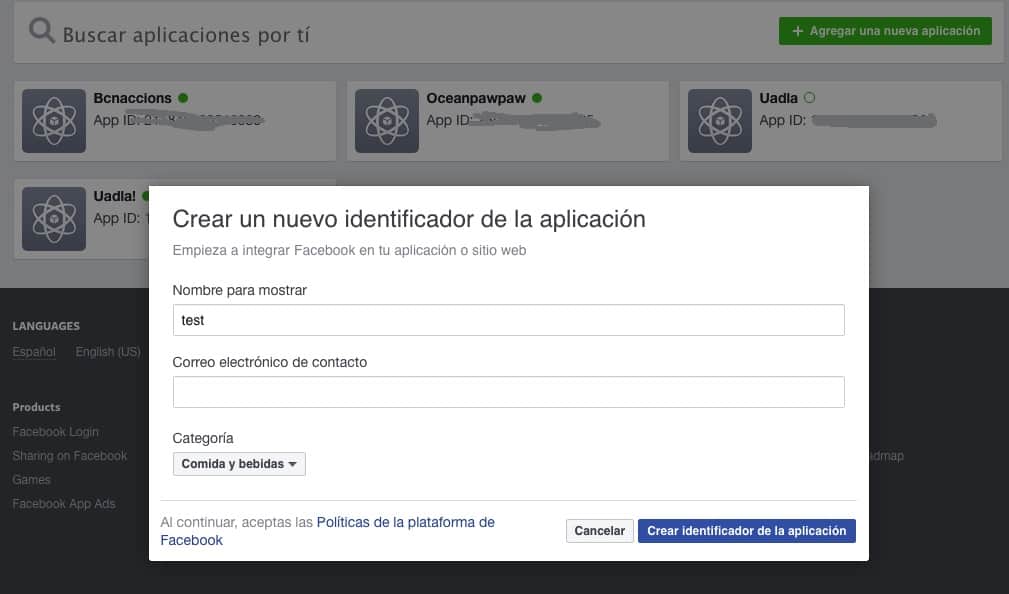Open the Facebook Login product link
The height and width of the screenshot is (594, 1009).
click(x=55, y=432)
